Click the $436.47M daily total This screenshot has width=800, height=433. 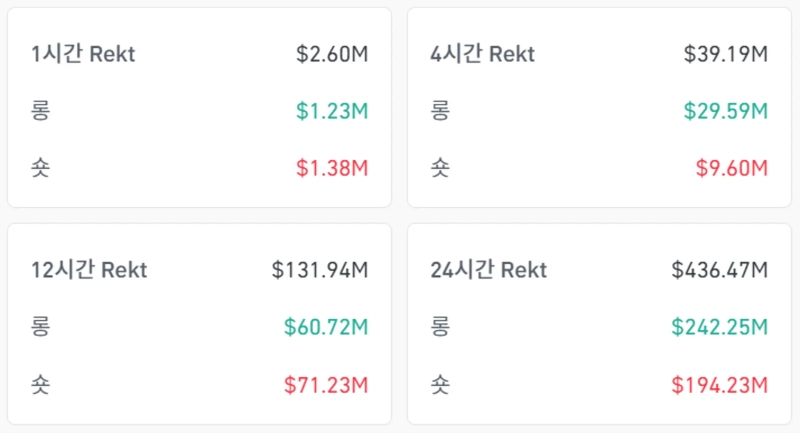[720, 270]
